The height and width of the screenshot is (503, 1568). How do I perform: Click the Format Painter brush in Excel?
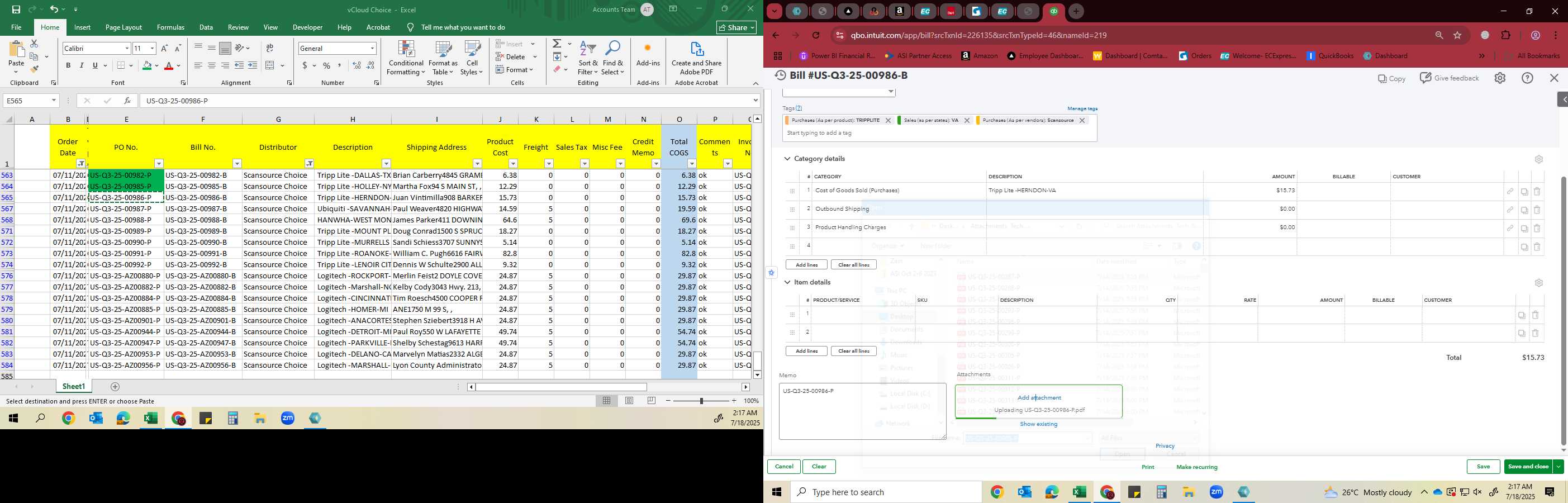coord(34,69)
